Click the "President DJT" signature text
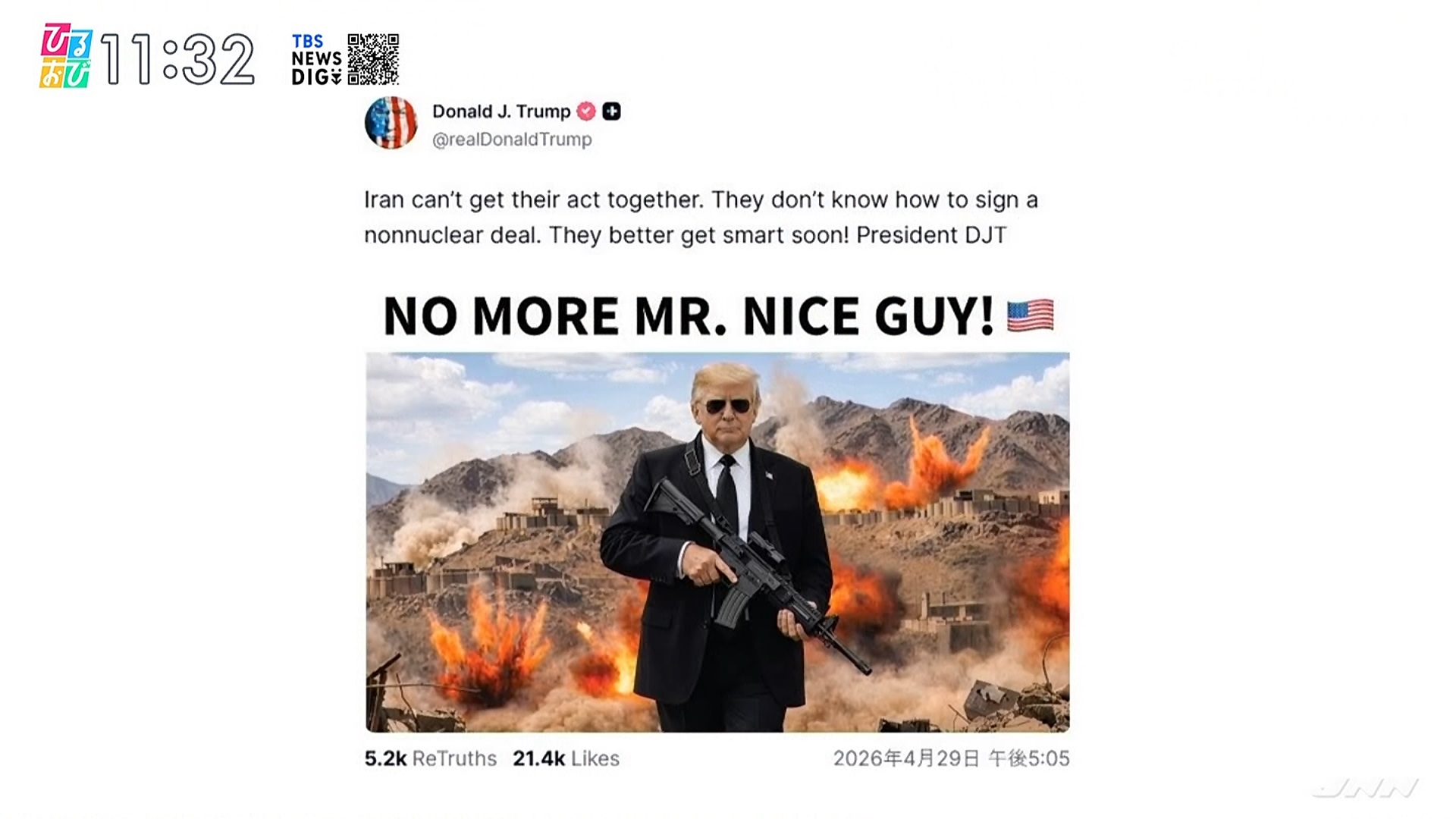The width and height of the screenshot is (1456, 819). (931, 235)
